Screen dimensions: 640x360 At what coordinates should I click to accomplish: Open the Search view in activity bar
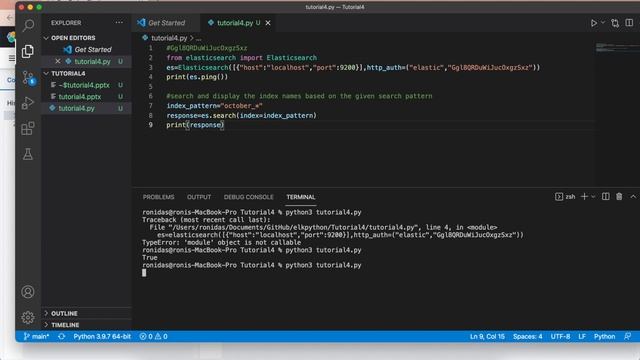click(x=28, y=26)
